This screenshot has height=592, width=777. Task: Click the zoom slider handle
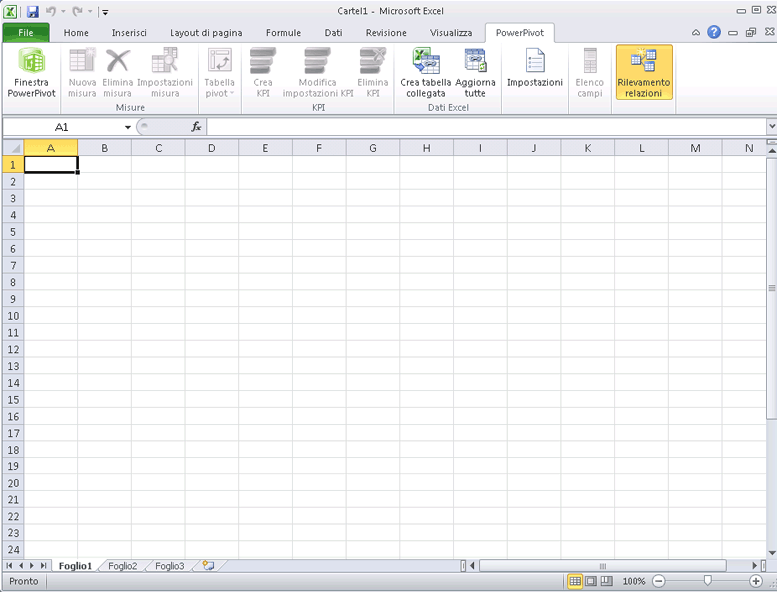click(x=708, y=581)
